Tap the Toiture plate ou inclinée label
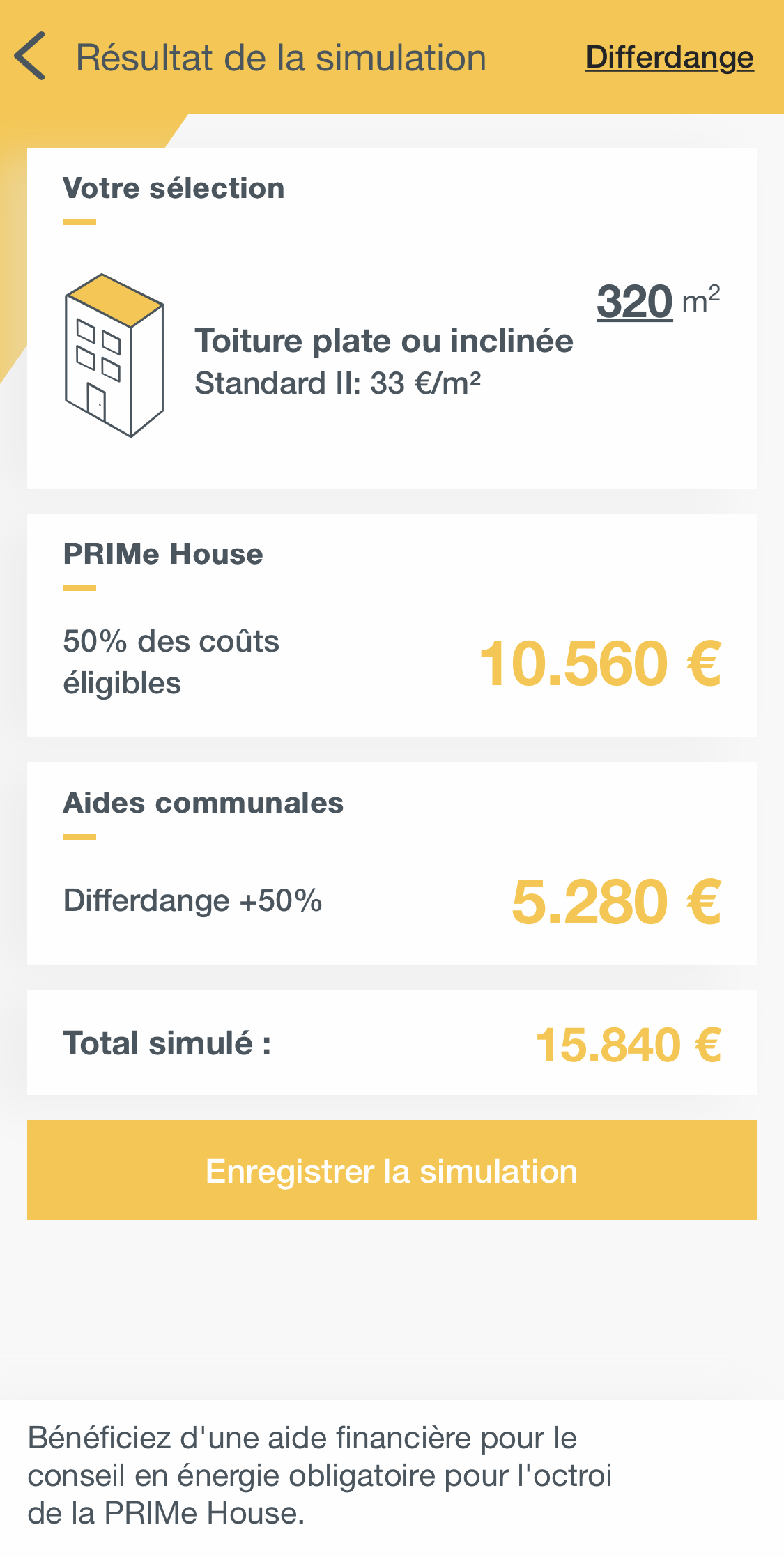The image size is (784, 1557). point(383,341)
